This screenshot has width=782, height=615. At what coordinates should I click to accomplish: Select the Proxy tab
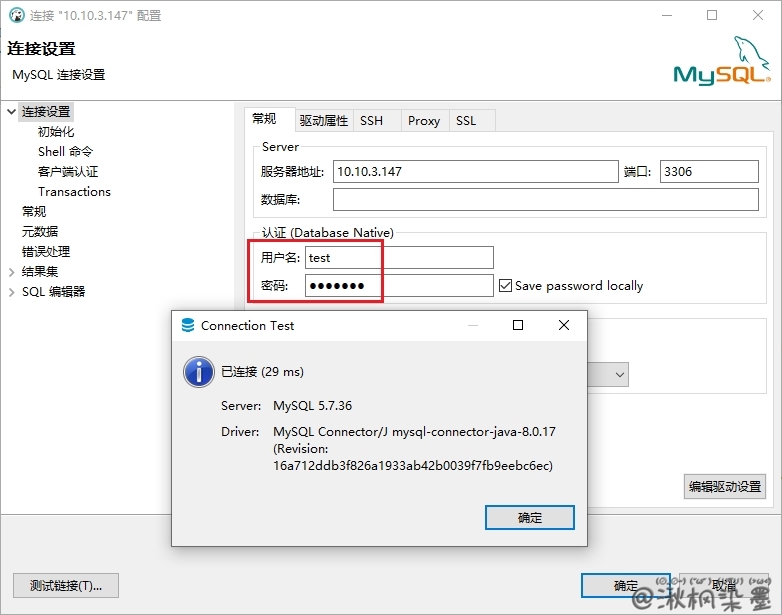423,121
